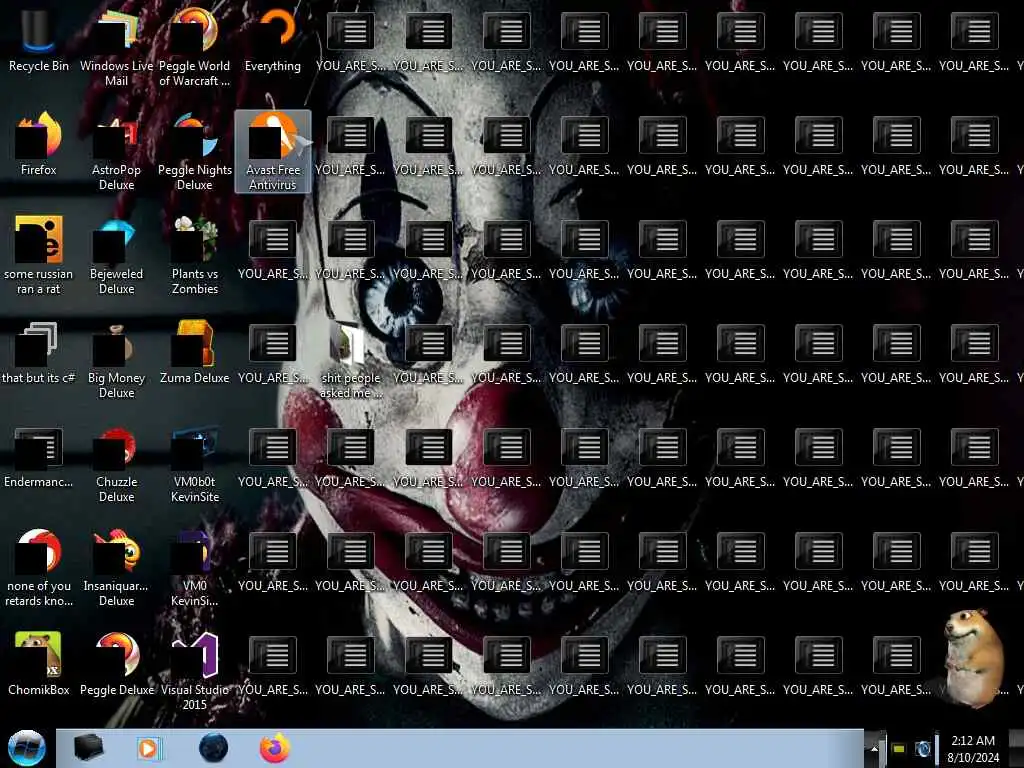
Task: Select Visual Studio 2015 desktop icon
Action: tap(195, 671)
